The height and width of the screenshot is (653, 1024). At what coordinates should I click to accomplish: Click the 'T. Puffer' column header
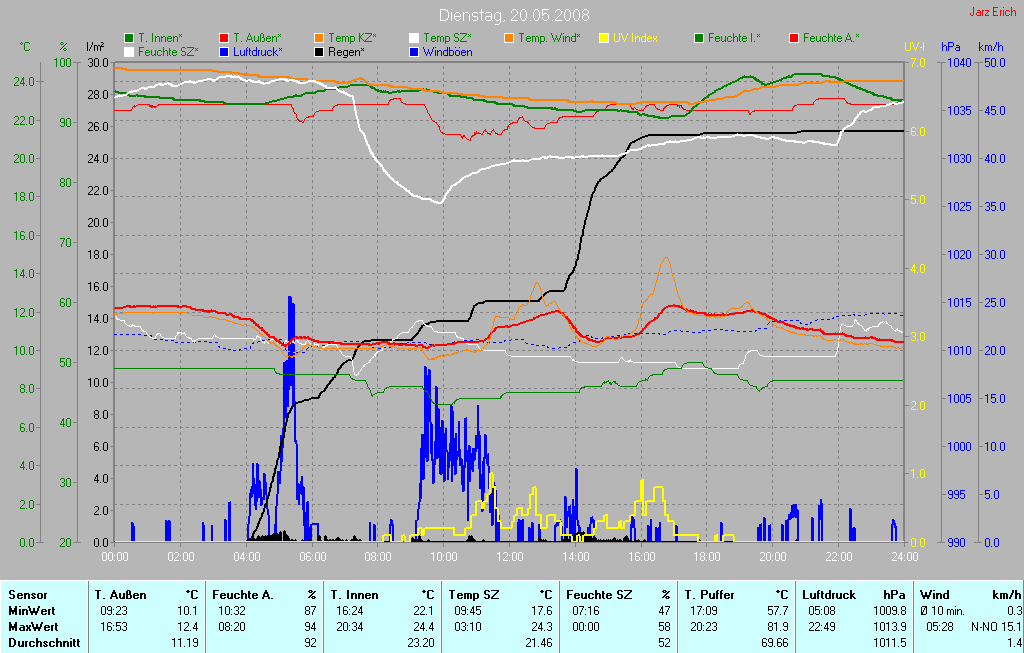pyautogui.click(x=709, y=595)
